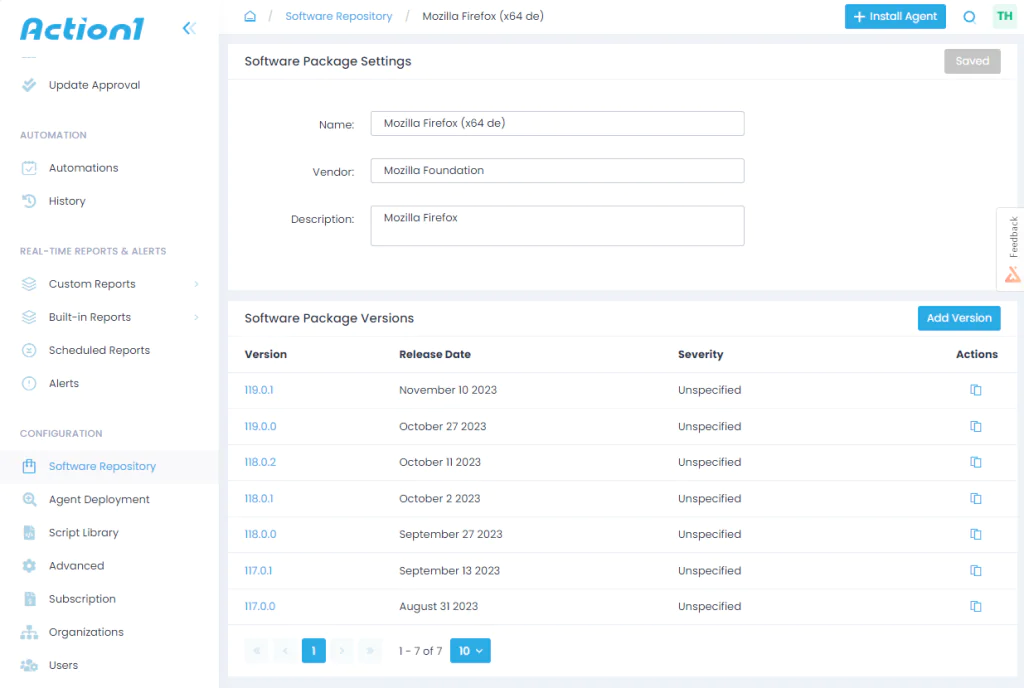Screen dimensions: 1024x688
Task: Open version 118.0.0 link
Action: point(261,534)
